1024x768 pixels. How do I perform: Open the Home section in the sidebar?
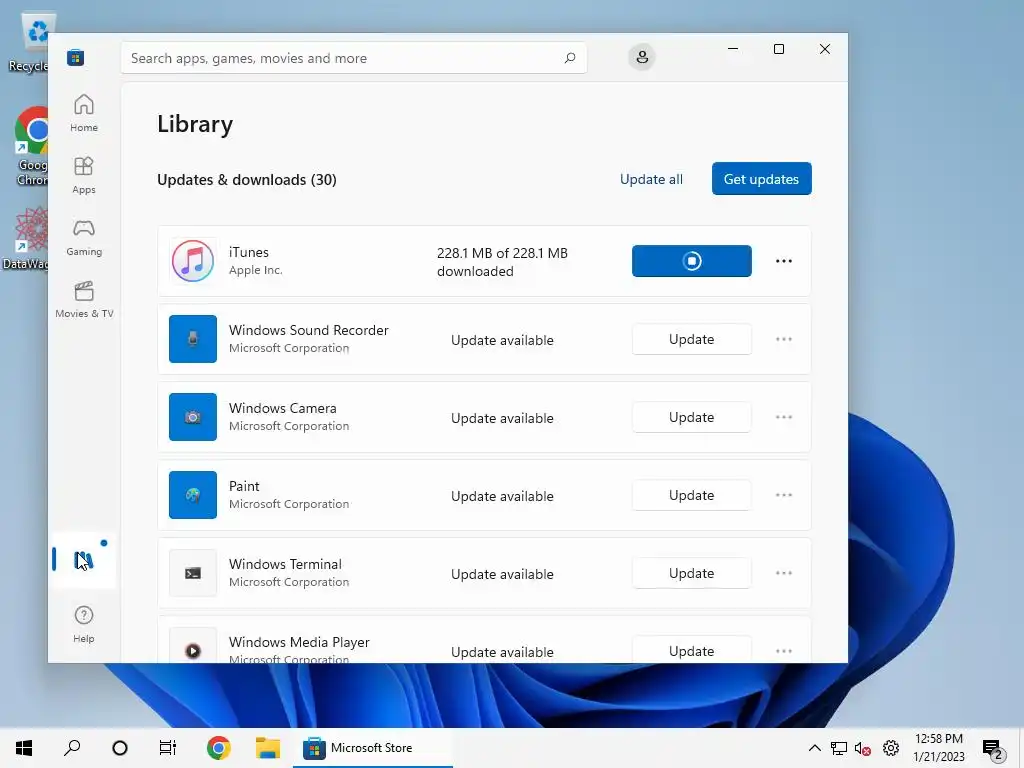[x=84, y=114]
